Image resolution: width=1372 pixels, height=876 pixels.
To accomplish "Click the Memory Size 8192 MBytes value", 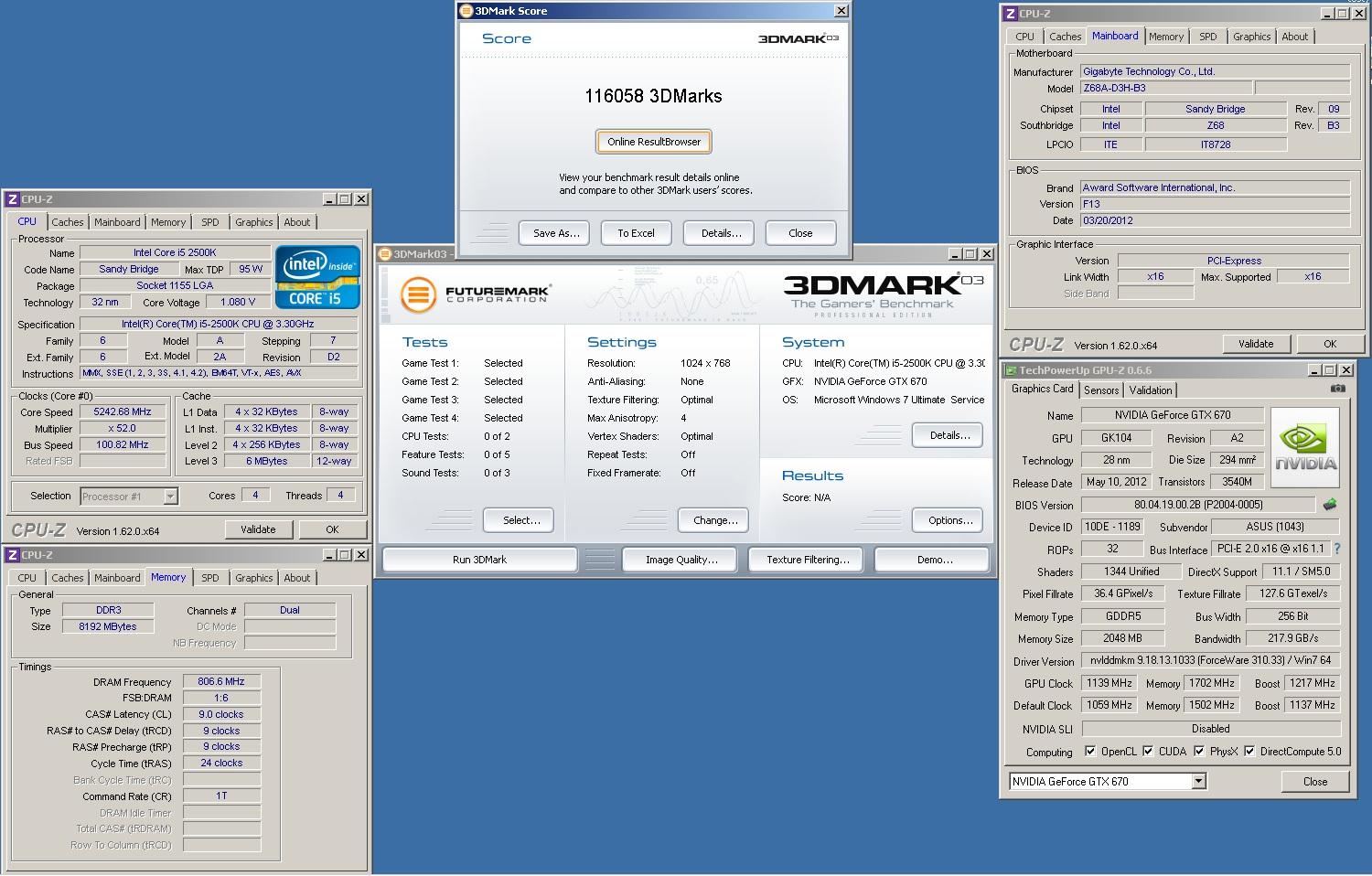I will 108,626.
